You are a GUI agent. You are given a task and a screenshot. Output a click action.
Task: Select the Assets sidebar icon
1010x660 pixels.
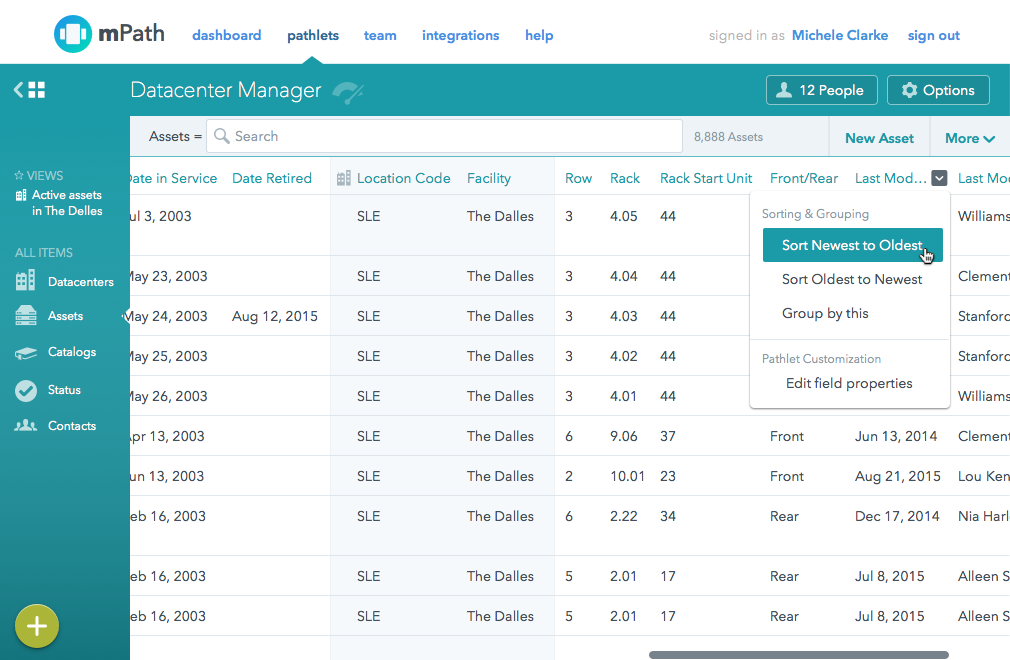tap(26, 316)
